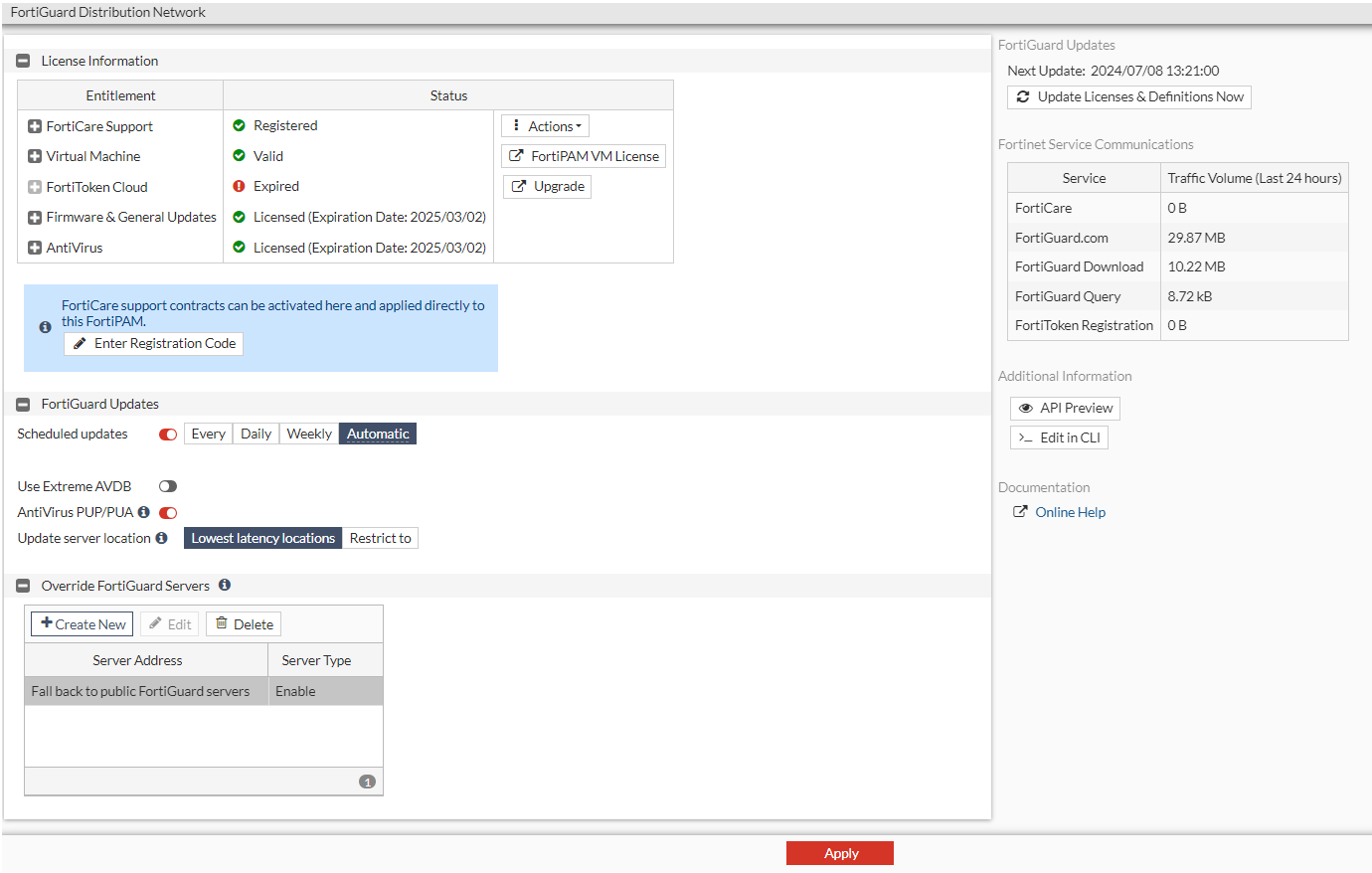Click Update Licenses & Definitions Now
This screenshot has height=873, width=1372.
click(x=1129, y=96)
